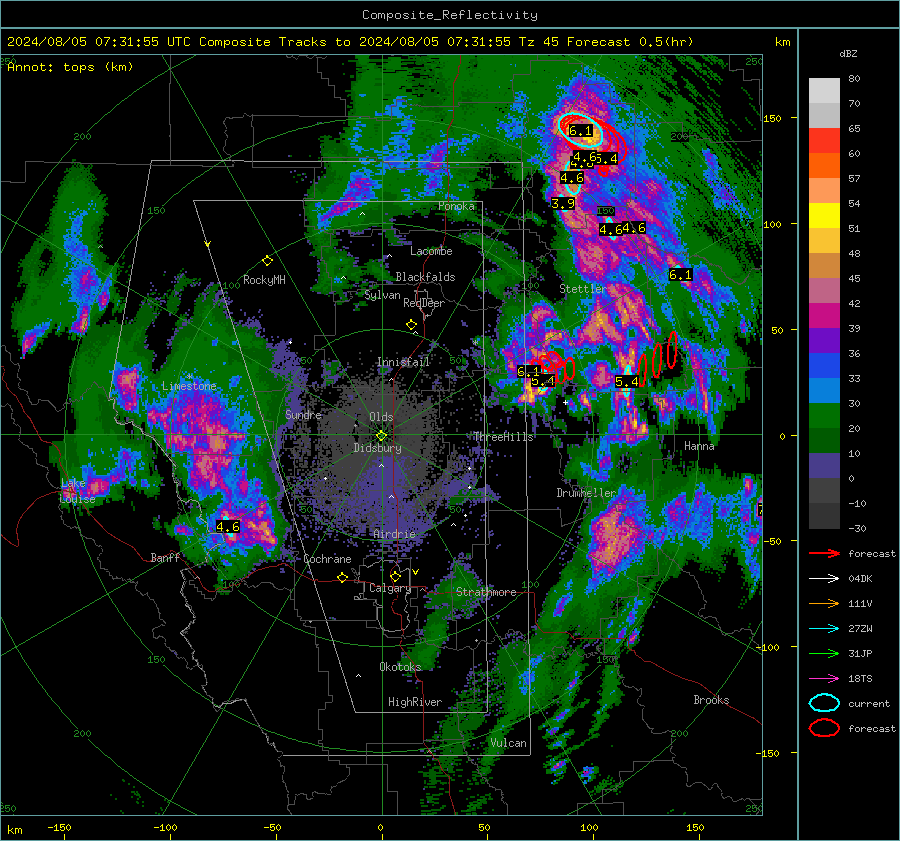Click the orange 111V arrow in legend
This screenshot has height=841, width=900.
tap(824, 603)
